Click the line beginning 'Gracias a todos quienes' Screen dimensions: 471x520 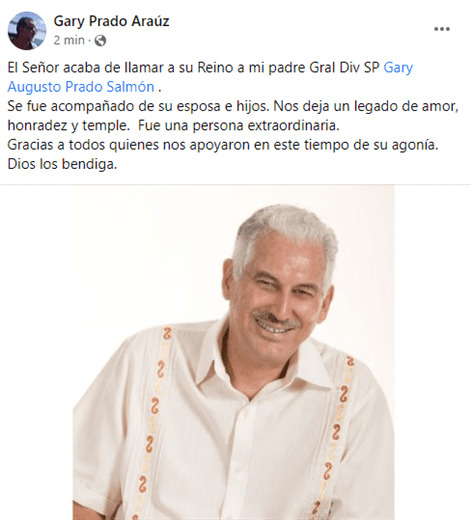point(223,145)
